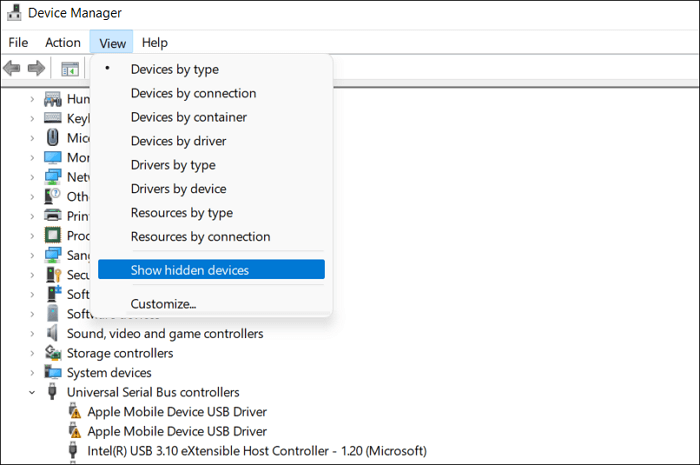Viewport: 700px width, 465px height.
Task: Choose Customize... from the View menu
Action: click(x=163, y=304)
